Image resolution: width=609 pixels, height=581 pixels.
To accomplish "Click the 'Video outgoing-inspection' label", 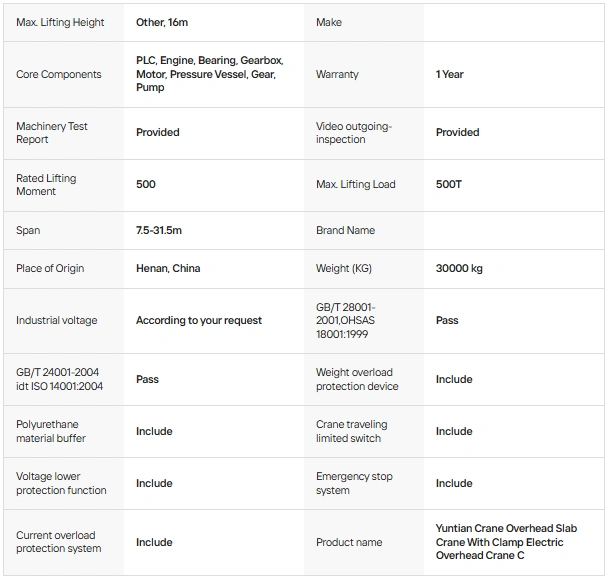I will click(354, 133).
